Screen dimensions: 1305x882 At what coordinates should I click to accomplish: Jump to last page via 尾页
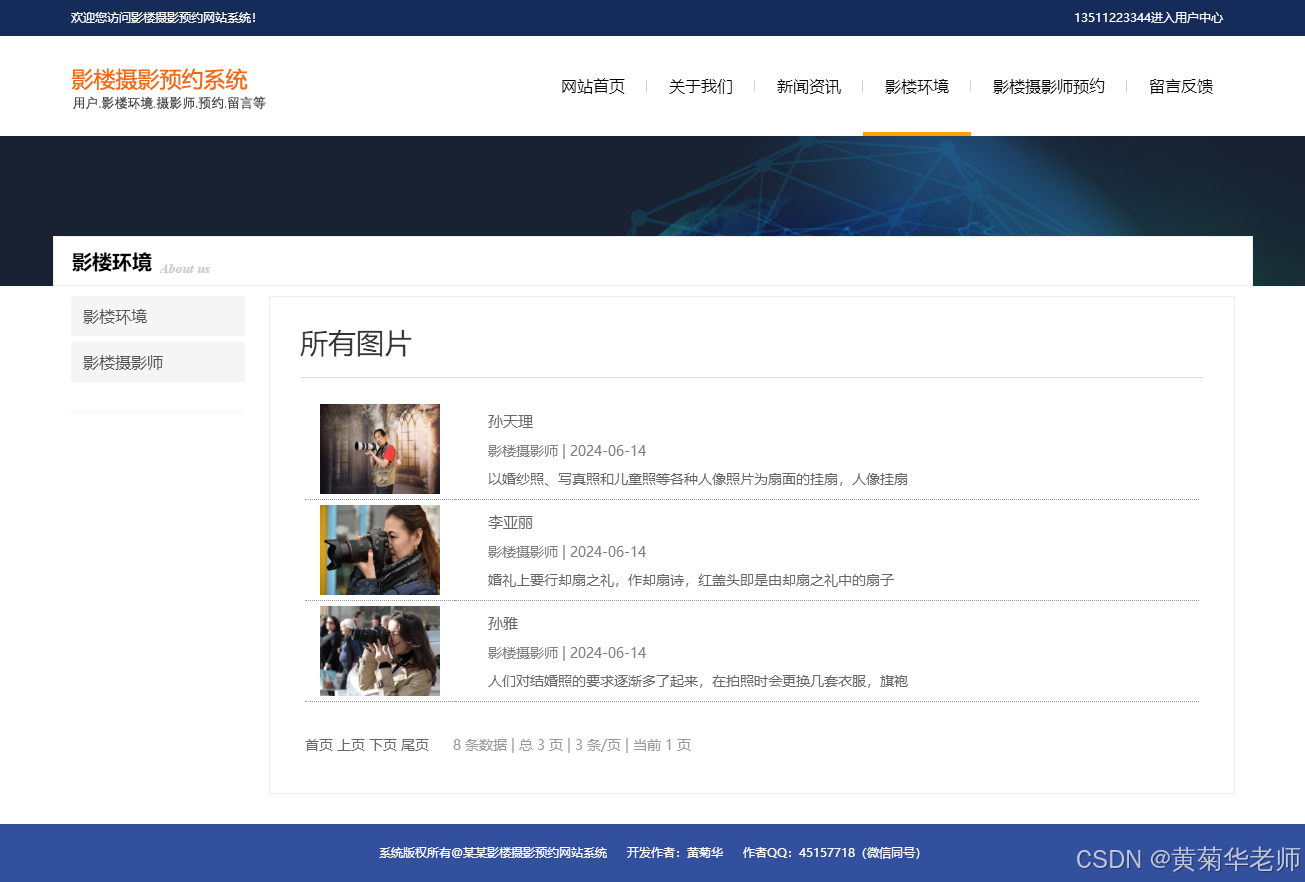point(414,745)
